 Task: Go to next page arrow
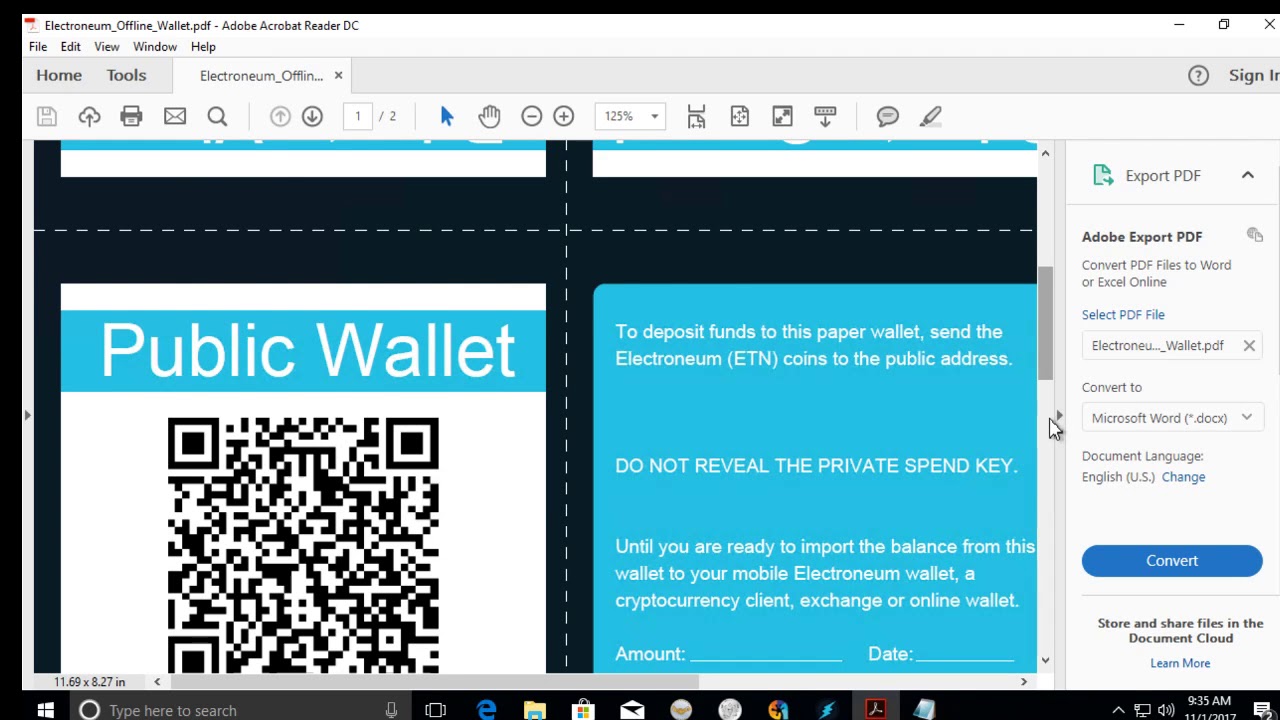coord(312,116)
